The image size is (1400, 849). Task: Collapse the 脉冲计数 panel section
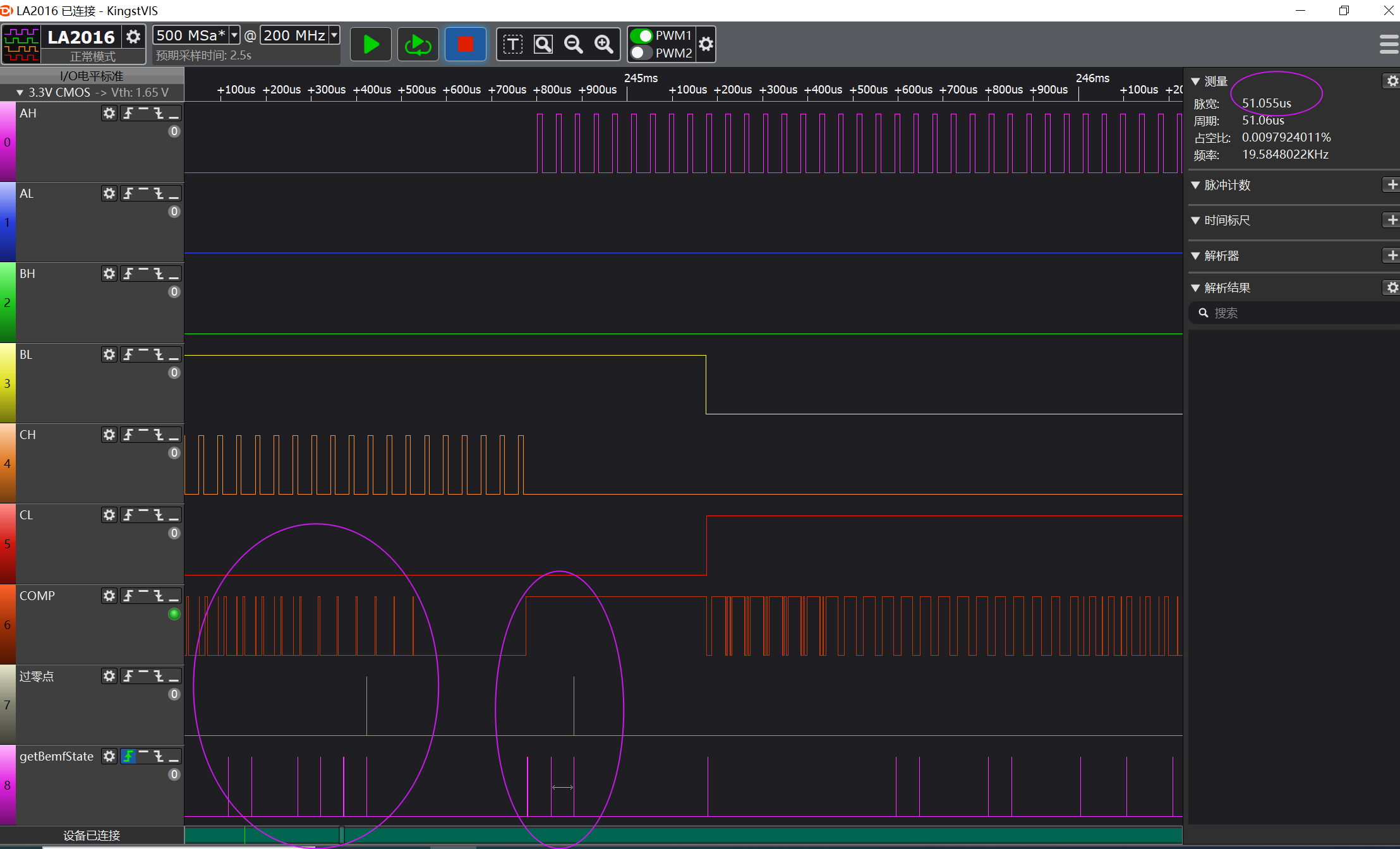point(1195,185)
